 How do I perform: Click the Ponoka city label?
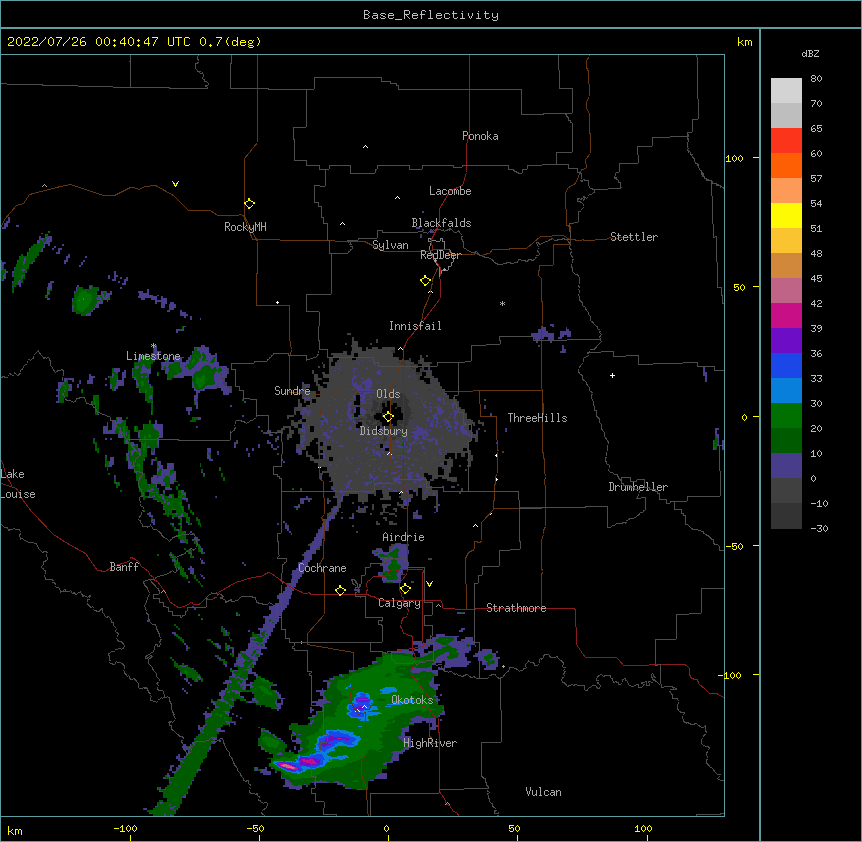coord(480,136)
